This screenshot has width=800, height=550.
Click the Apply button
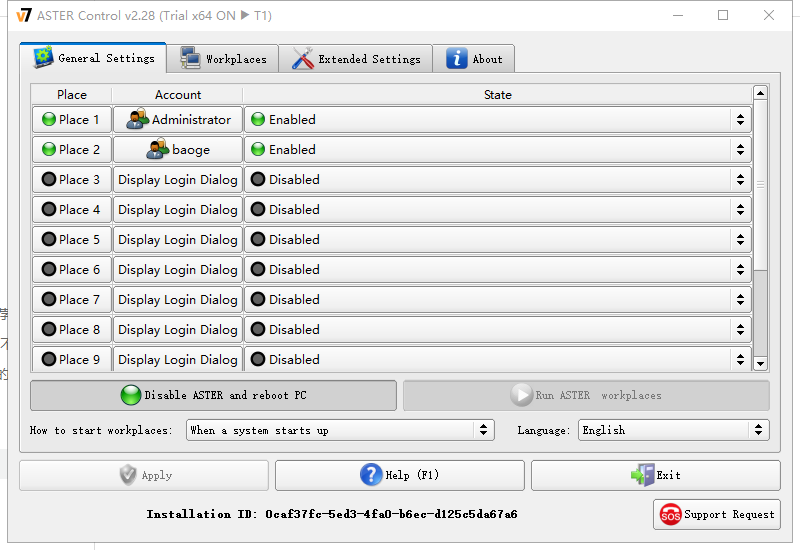coord(144,475)
